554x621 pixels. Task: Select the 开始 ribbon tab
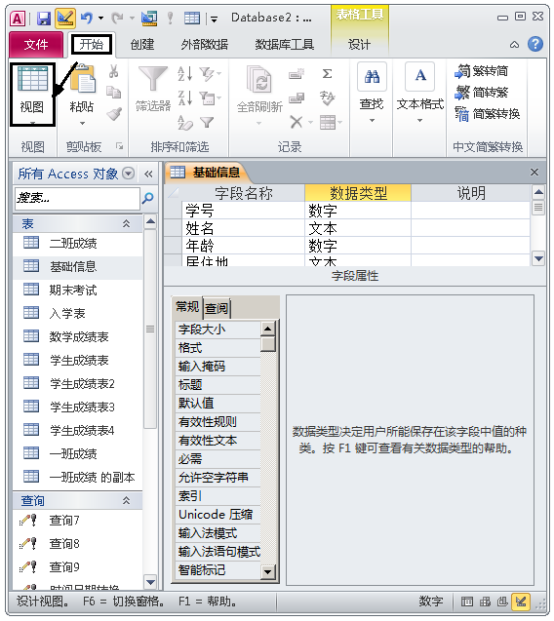pos(91,44)
